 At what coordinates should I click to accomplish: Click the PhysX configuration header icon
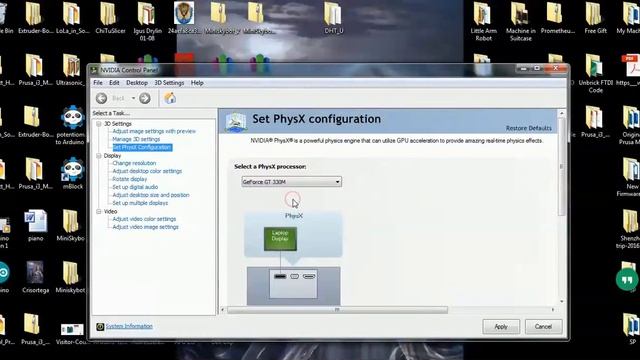point(236,121)
